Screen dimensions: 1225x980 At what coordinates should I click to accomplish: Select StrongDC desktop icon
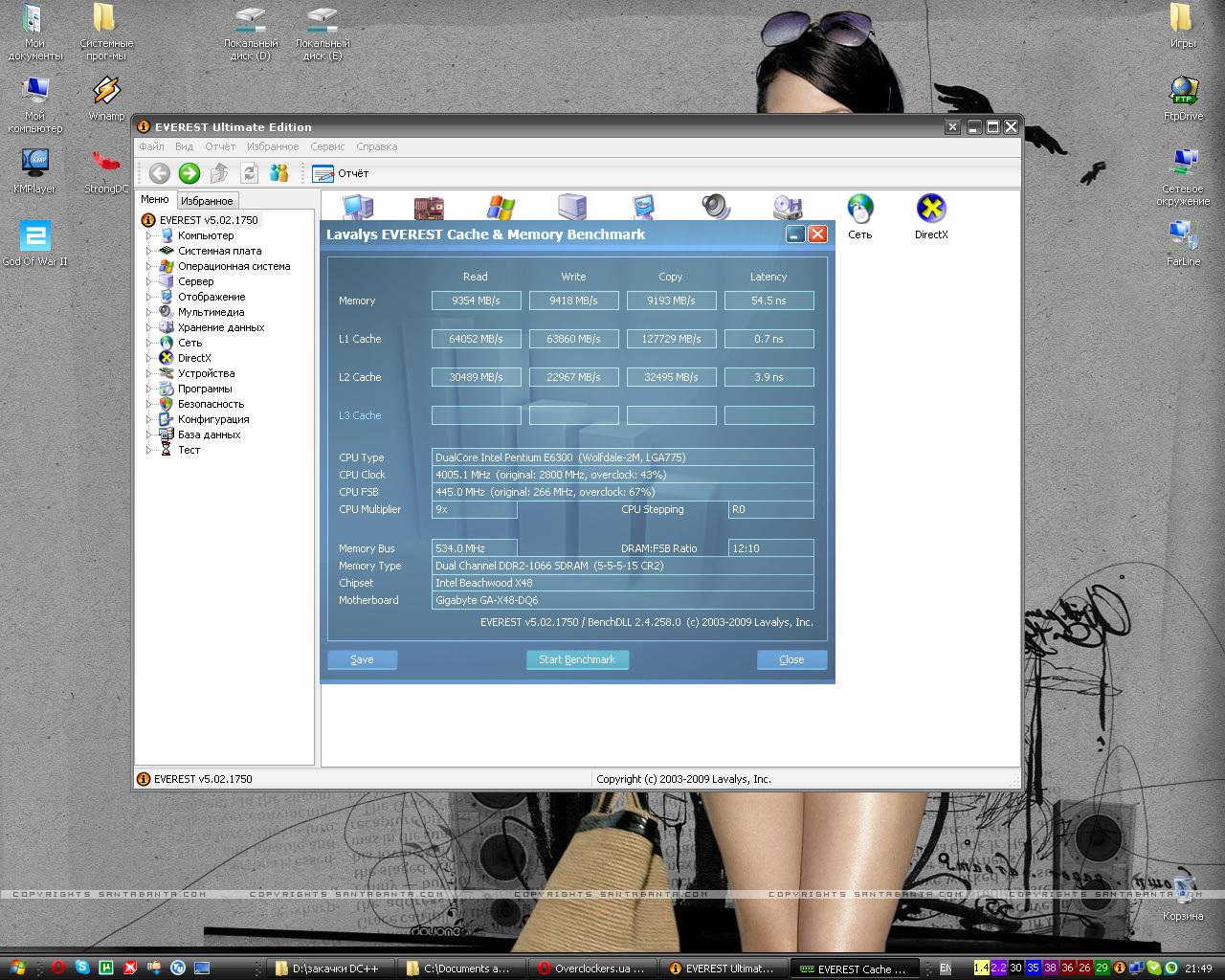point(106,171)
